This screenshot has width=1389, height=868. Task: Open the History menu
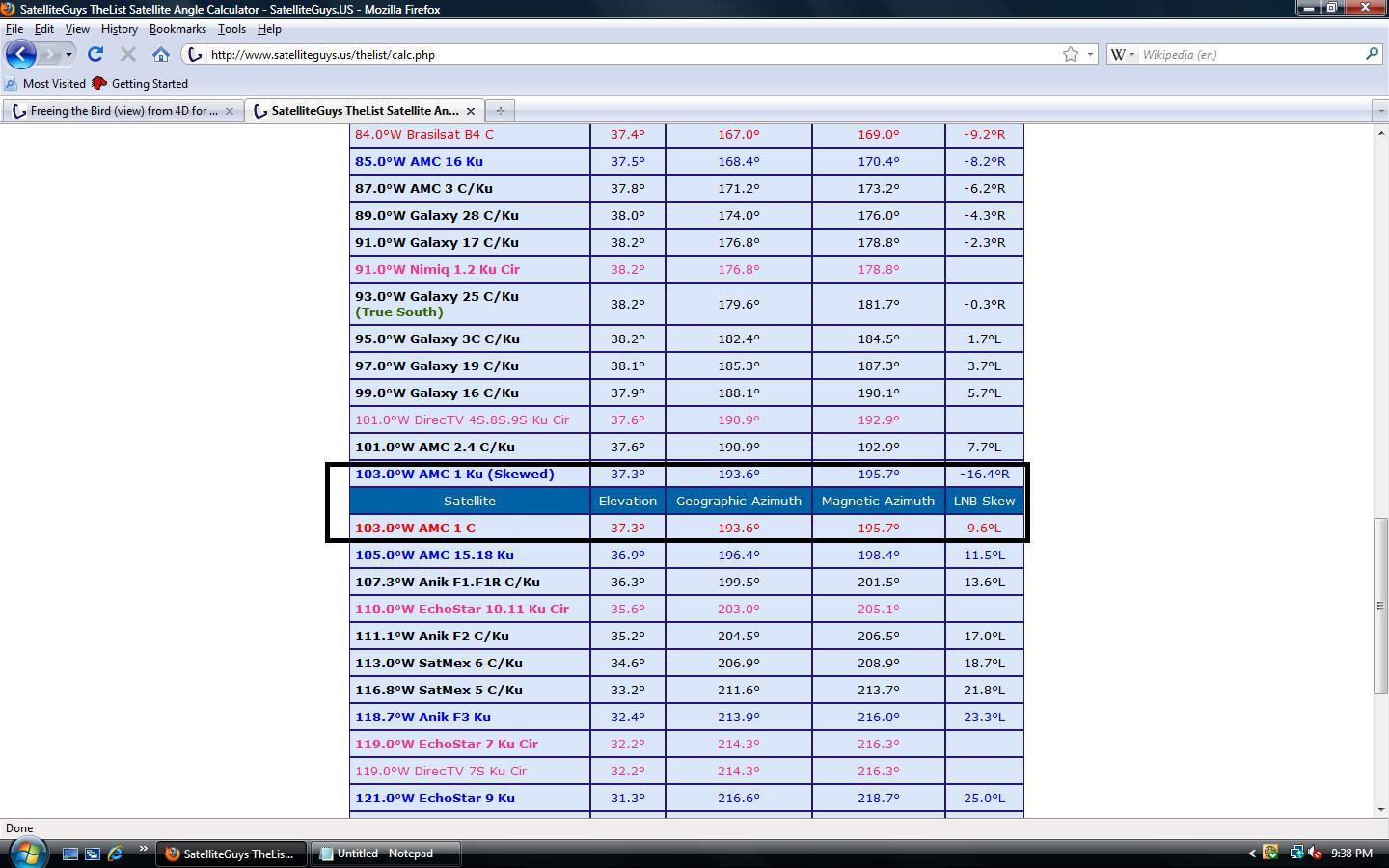coord(120,29)
